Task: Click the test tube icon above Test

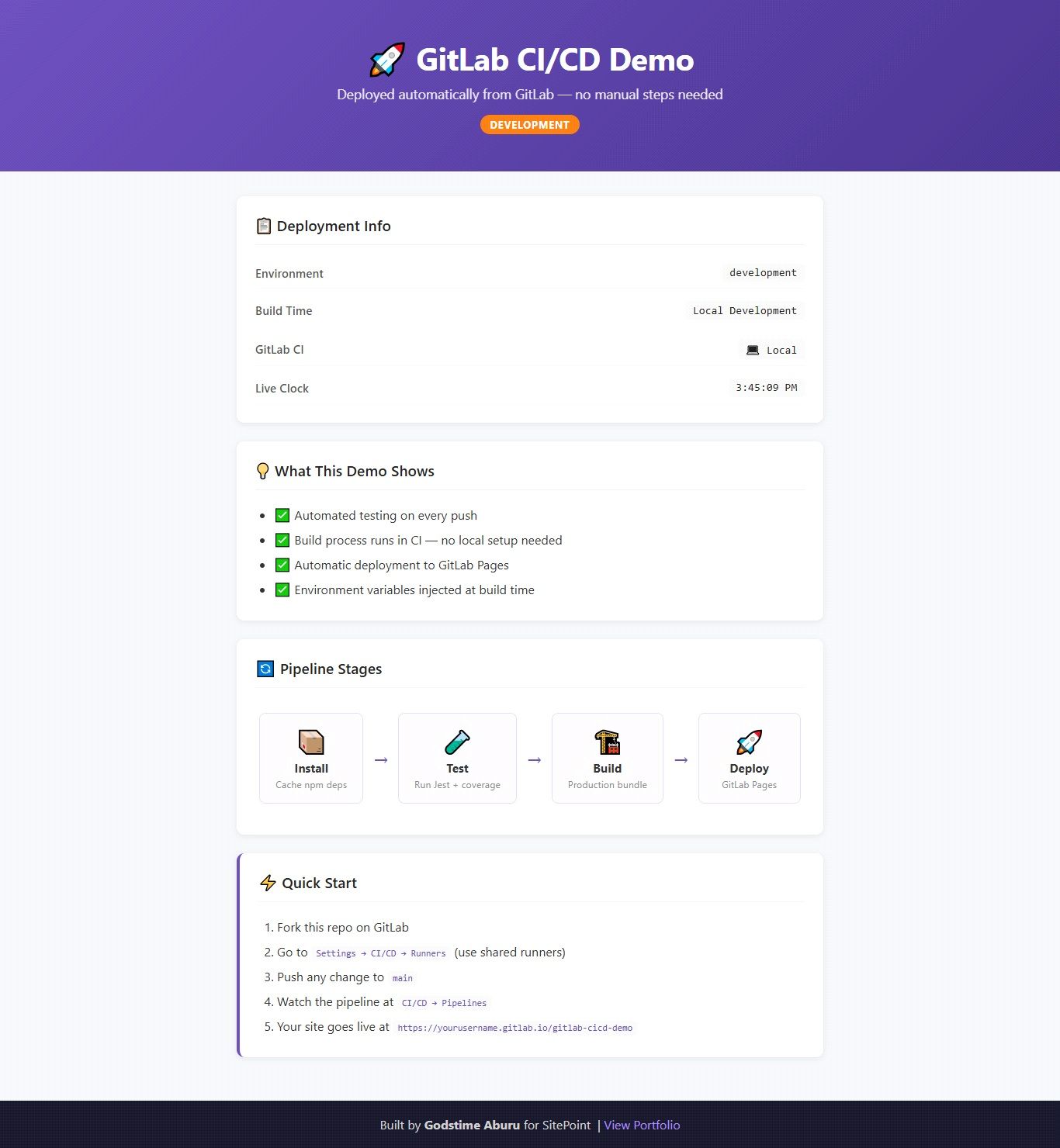Action: click(x=457, y=742)
